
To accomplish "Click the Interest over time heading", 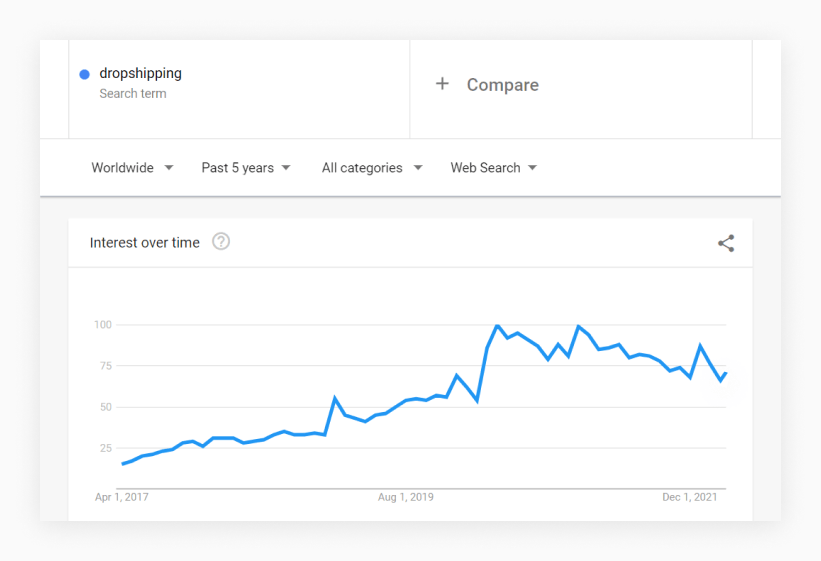I will [x=145, y=243].
